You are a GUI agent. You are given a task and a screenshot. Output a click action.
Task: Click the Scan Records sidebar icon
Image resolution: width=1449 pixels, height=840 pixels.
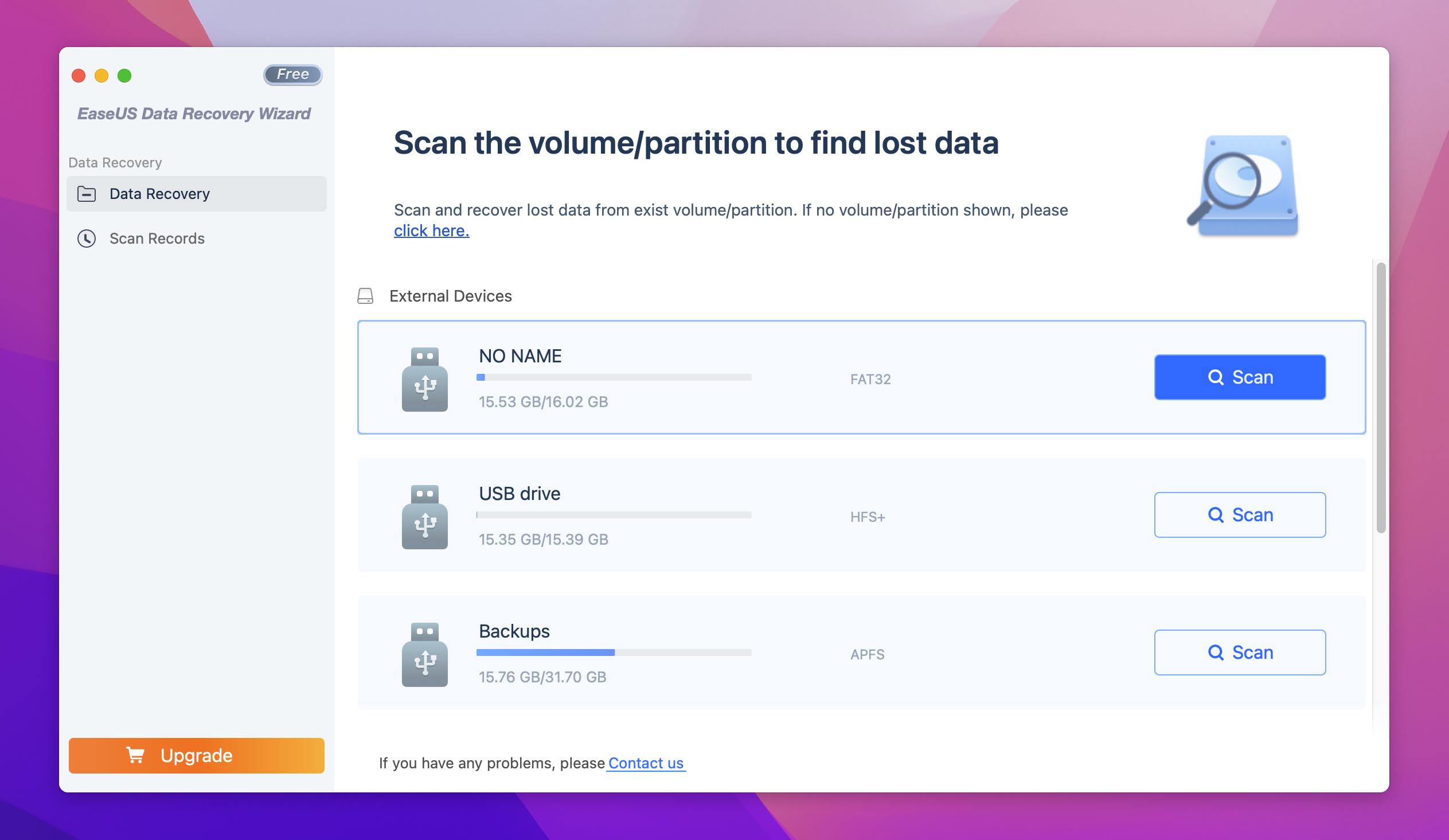[86, 238]
